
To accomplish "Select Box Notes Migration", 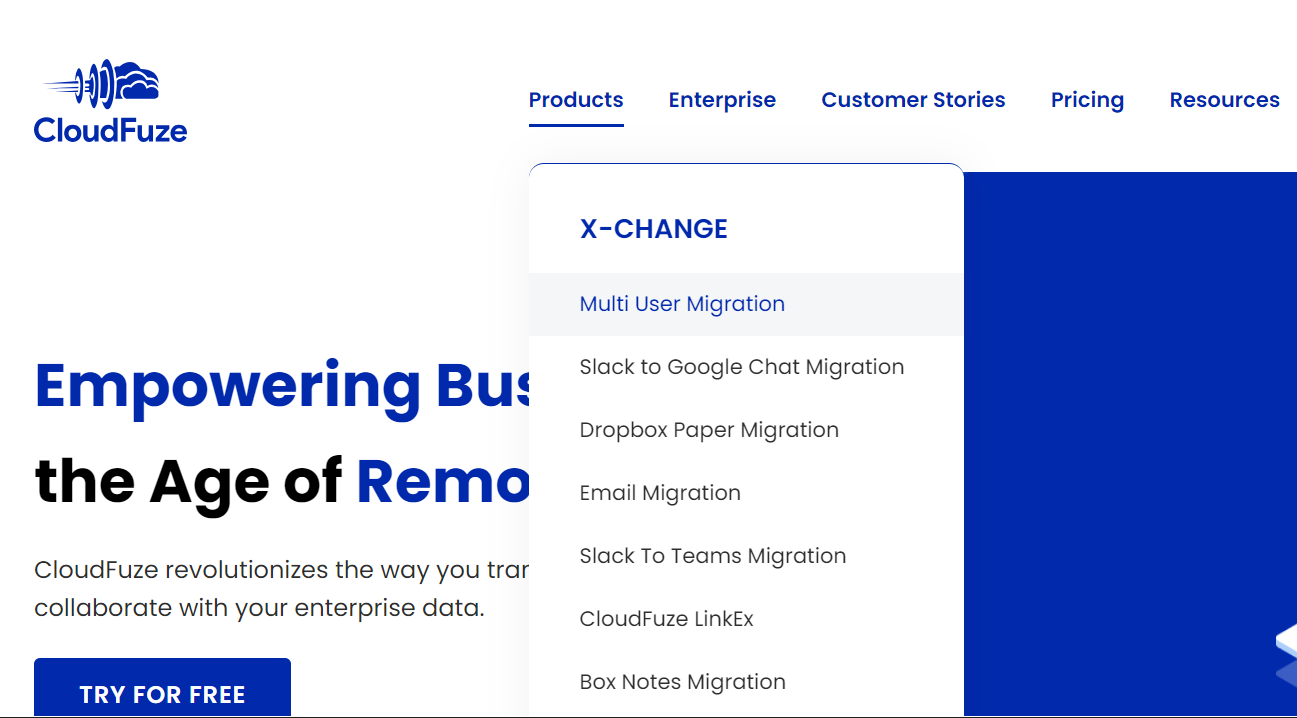I will [x=682, y=682].
